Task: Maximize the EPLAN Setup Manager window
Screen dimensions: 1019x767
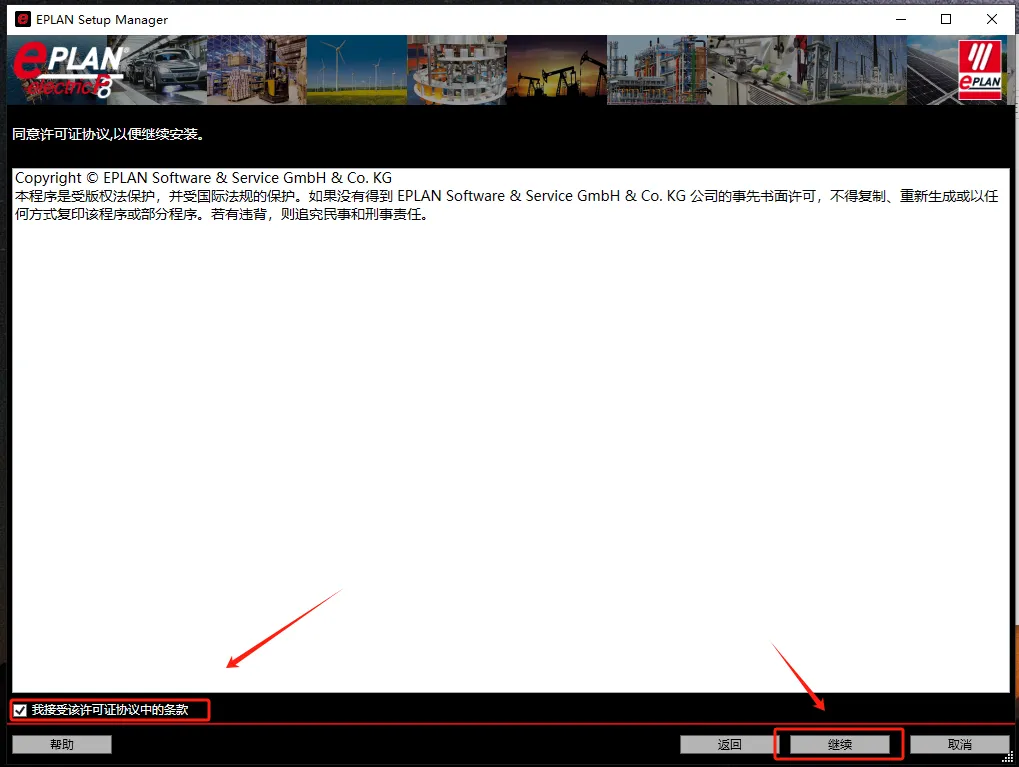Action: tap(946, 19)
